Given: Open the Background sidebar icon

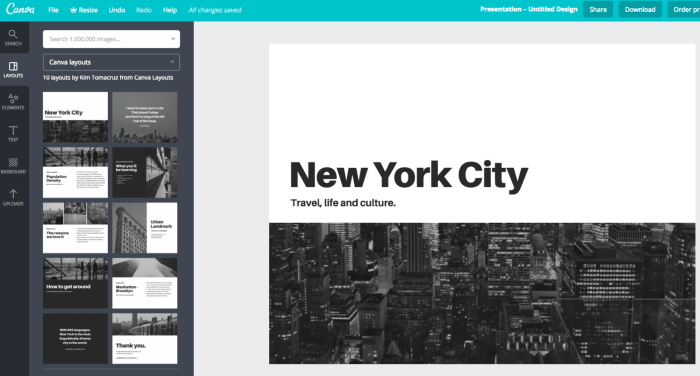Looking at the screenshot, I should click(13, 166).
